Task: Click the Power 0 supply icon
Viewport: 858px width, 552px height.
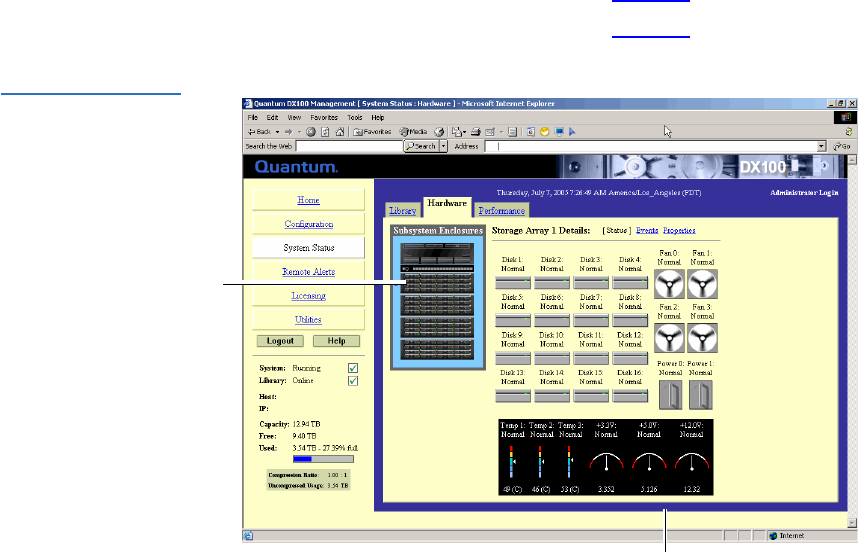Action: pyautogui.click(x=670, y=394)
